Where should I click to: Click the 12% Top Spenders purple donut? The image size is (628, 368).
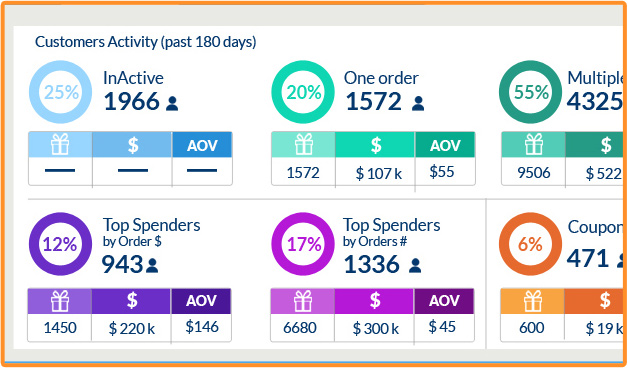(x=60, y=244)
